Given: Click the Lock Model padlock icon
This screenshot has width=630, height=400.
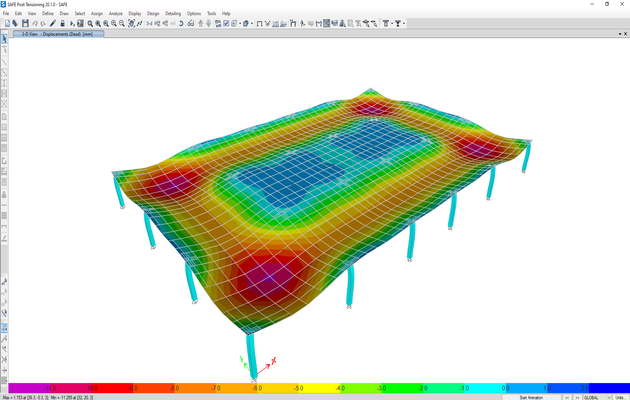Looking at the screenshot, I should 62,23.
